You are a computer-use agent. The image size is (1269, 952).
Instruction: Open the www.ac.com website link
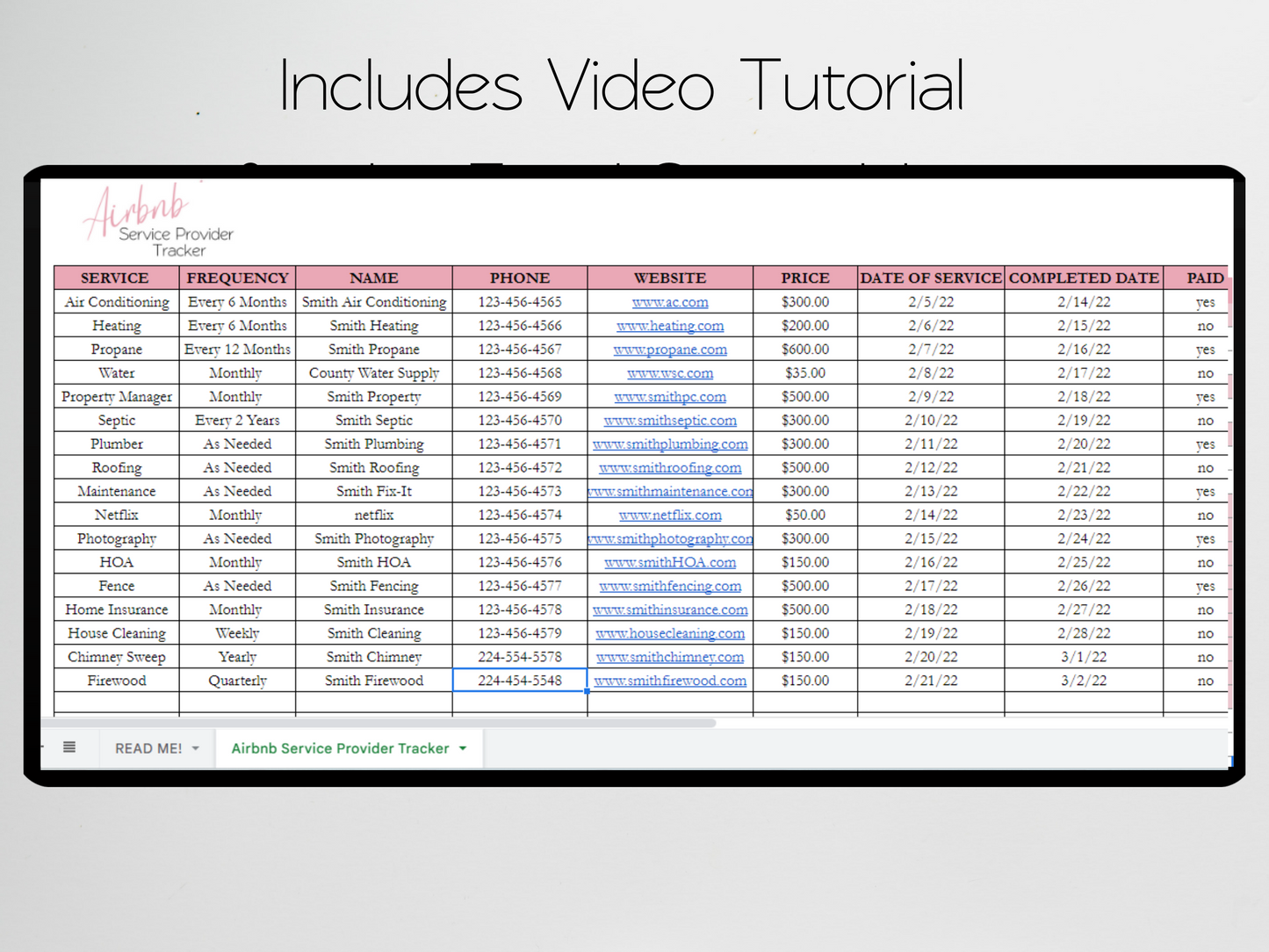[670, 302]
